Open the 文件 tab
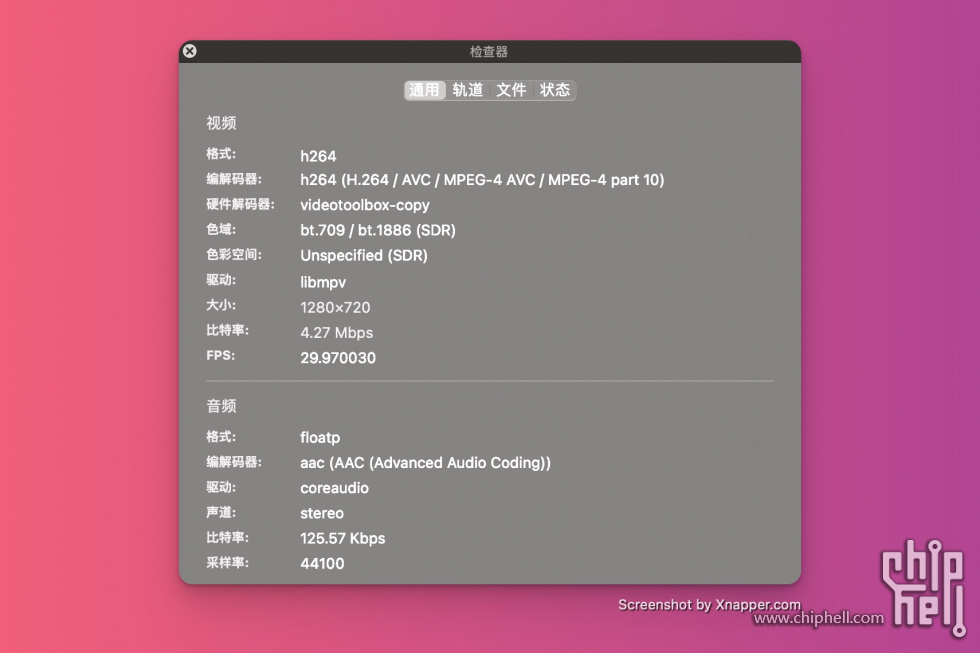This screenshot has height=653, width=980. click(x=512, y=89)
